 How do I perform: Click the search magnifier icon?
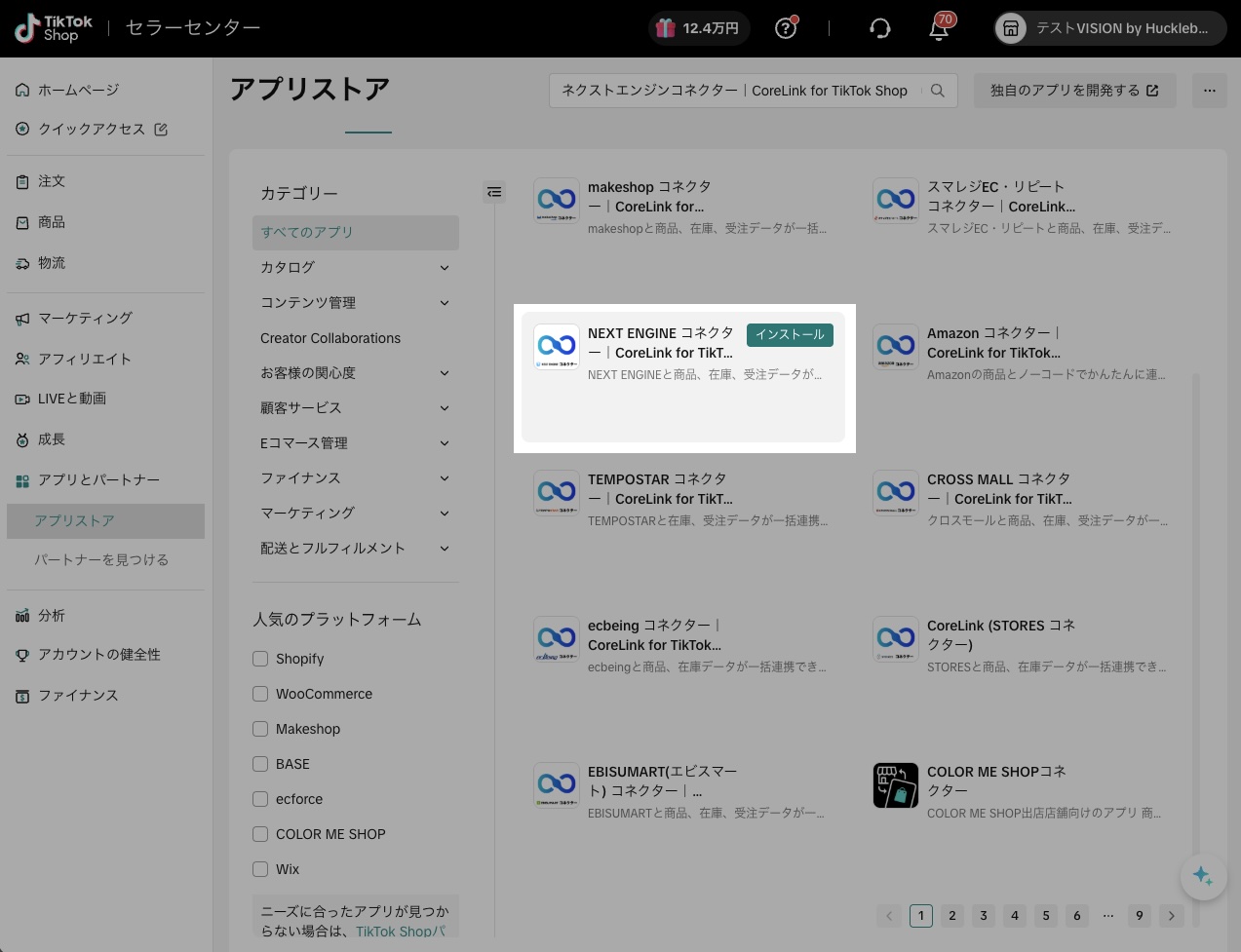938,91
